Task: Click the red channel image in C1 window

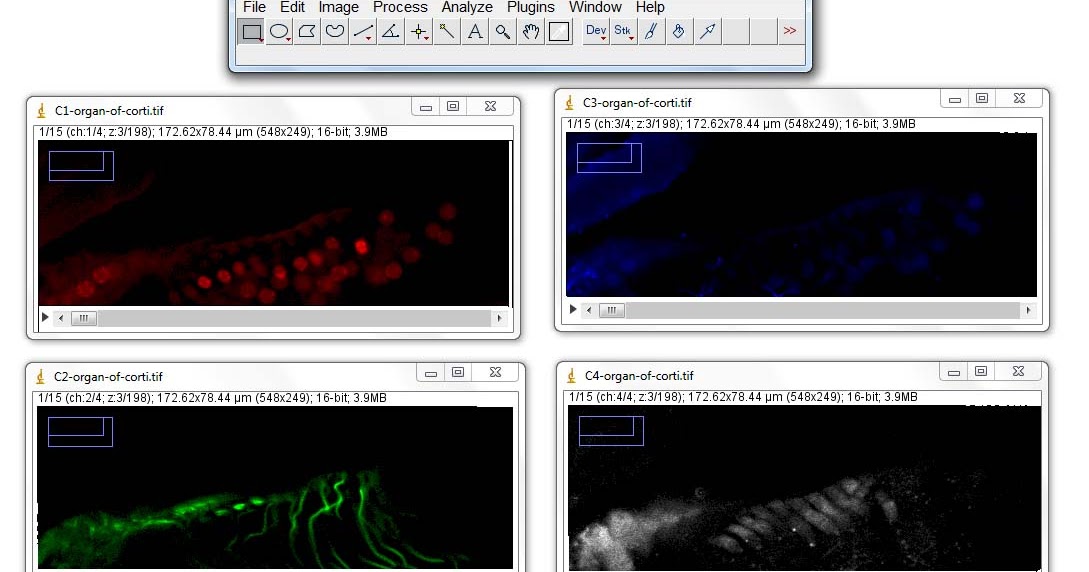Action: click(274, 223)
